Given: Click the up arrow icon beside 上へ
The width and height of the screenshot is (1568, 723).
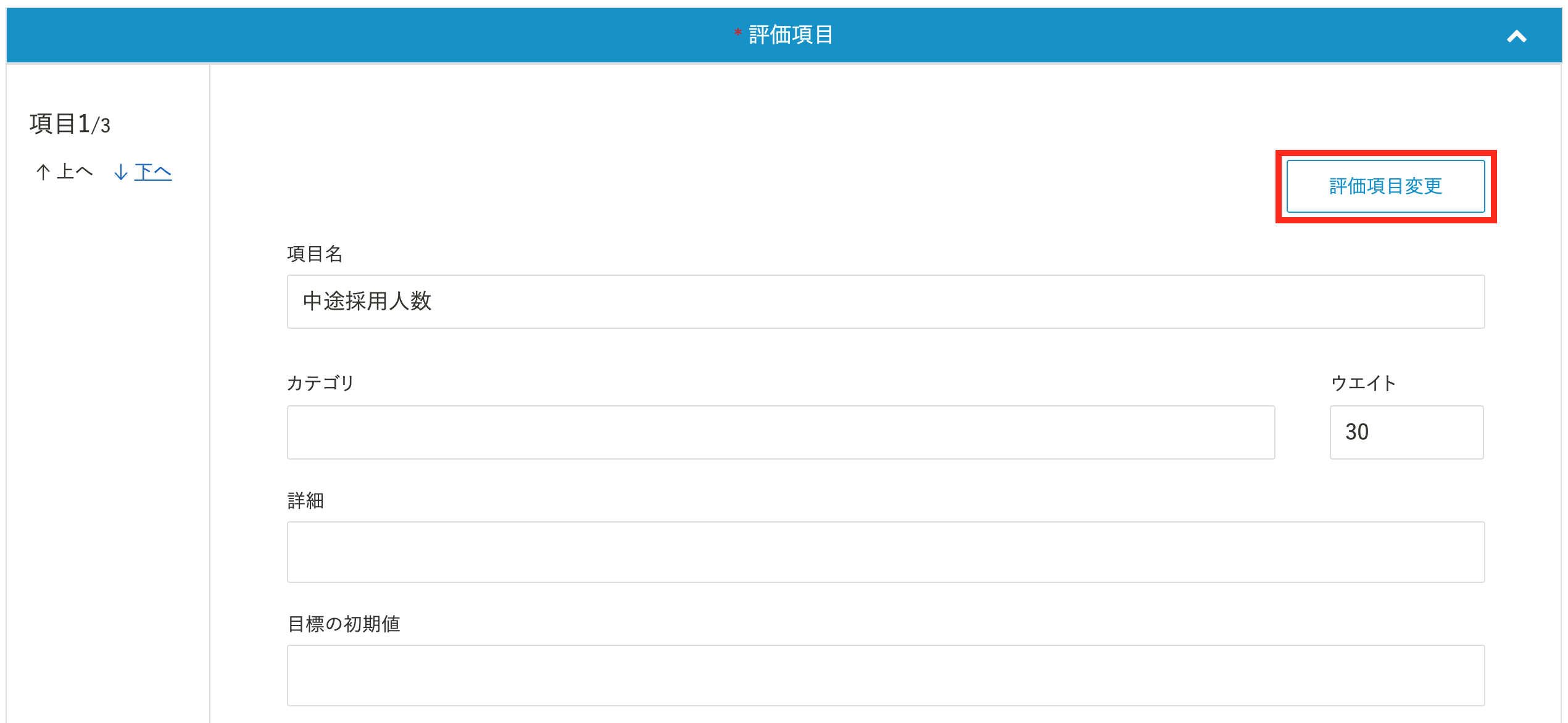Looking at the screenshot, I should [x=43, y=172].
